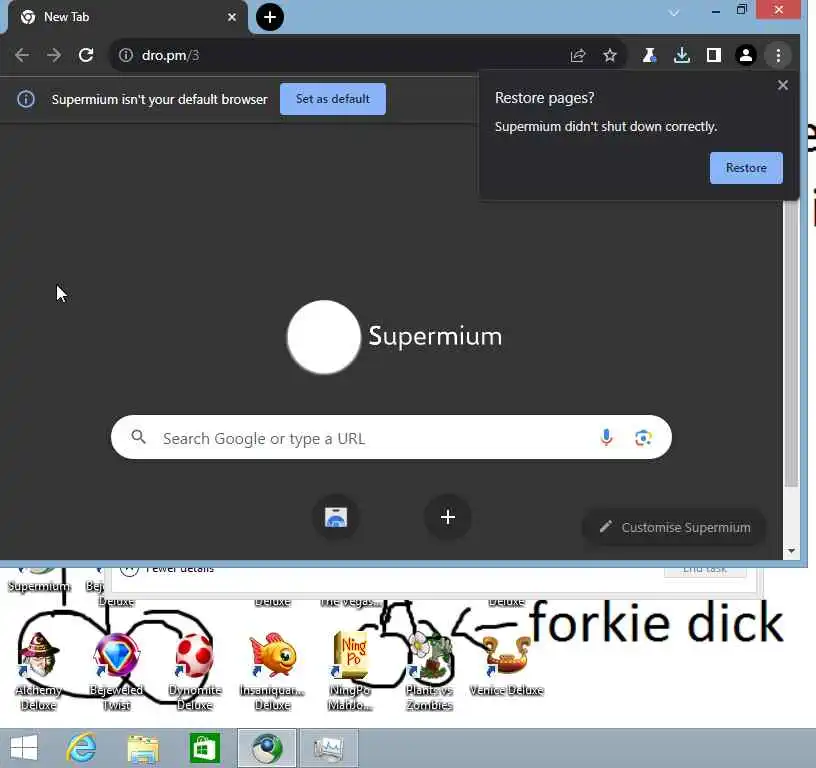Open File Explorer from taskbar
Viewport: 816px width, 768px height.
[x=143, y=748]
